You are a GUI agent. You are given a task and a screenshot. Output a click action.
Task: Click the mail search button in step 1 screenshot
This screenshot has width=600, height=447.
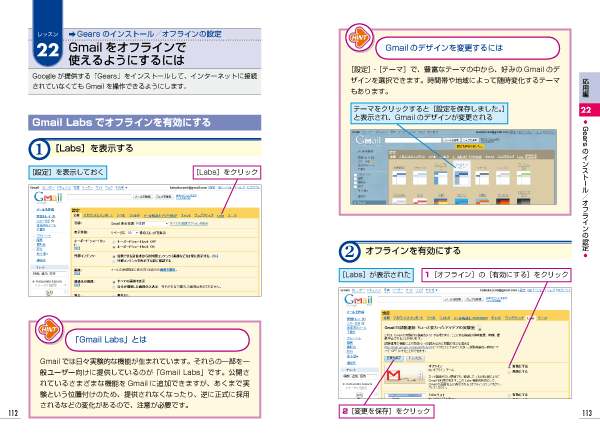(142, 197)
